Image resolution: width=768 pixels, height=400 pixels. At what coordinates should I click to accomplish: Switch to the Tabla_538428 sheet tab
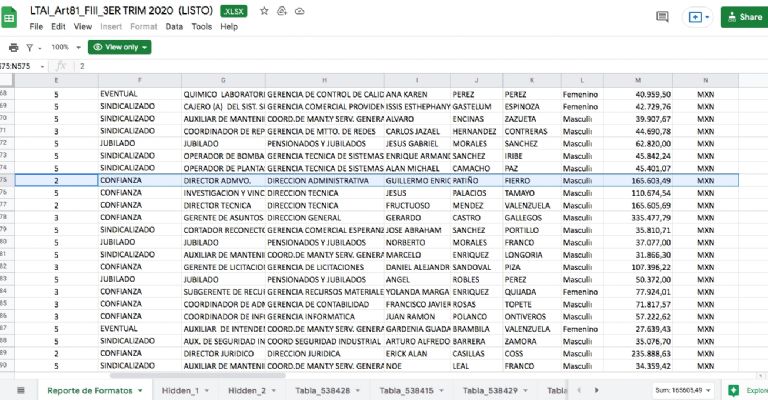point(322,389)
